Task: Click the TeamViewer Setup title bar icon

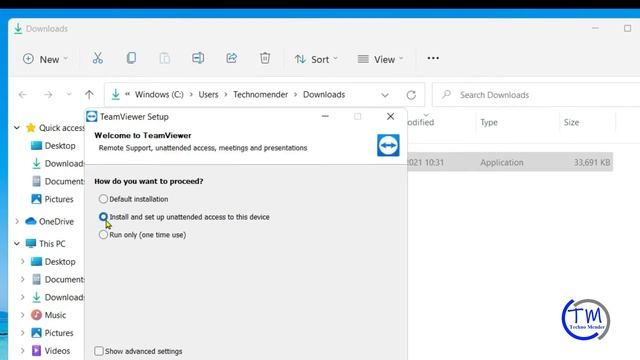Action: pyautogui.click(x=91, y=117)
